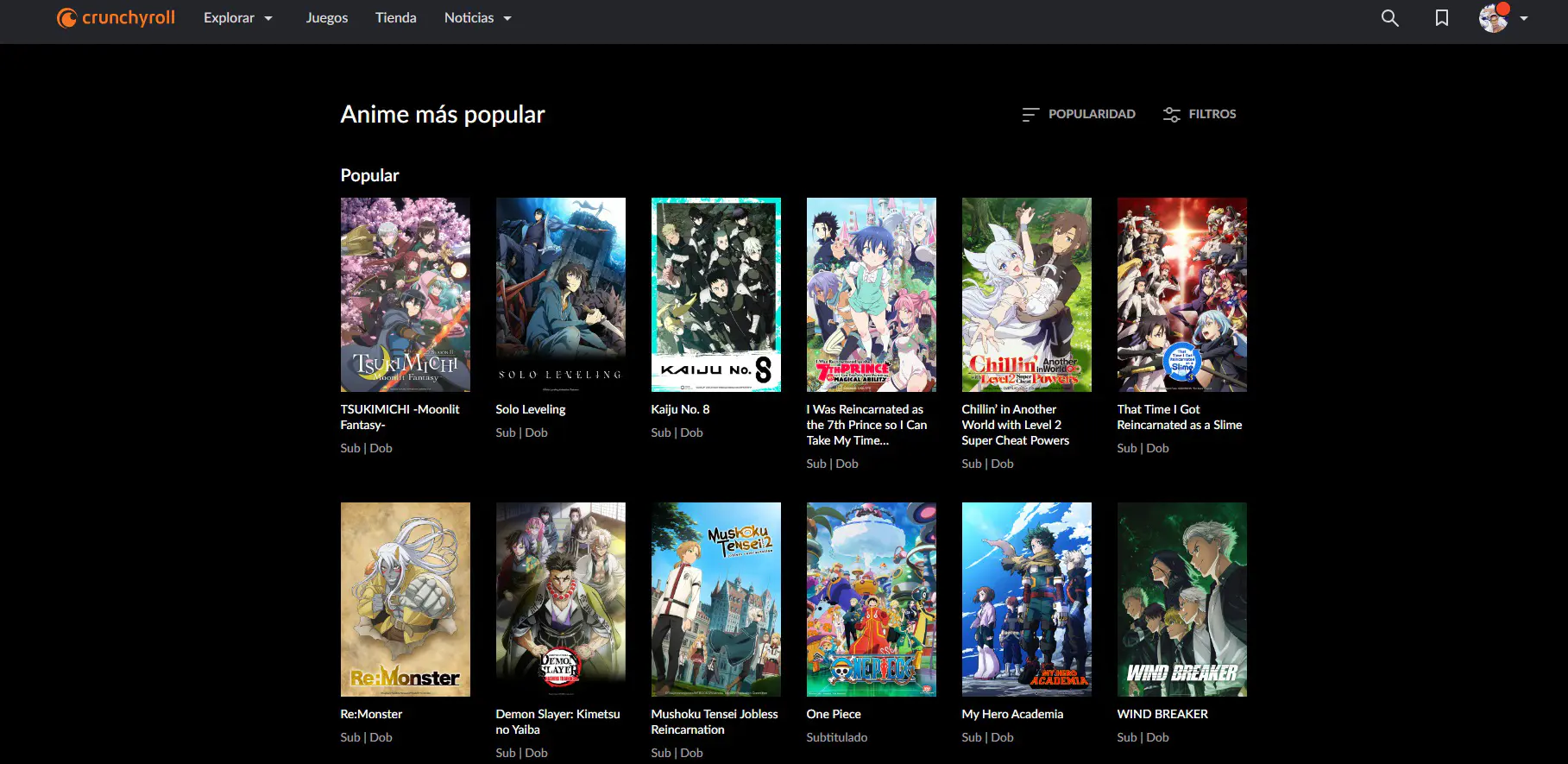The width and height of the screenshot is (1568, 764).
Task: Go to the Juegos menu item
Action: pos(327,17)
